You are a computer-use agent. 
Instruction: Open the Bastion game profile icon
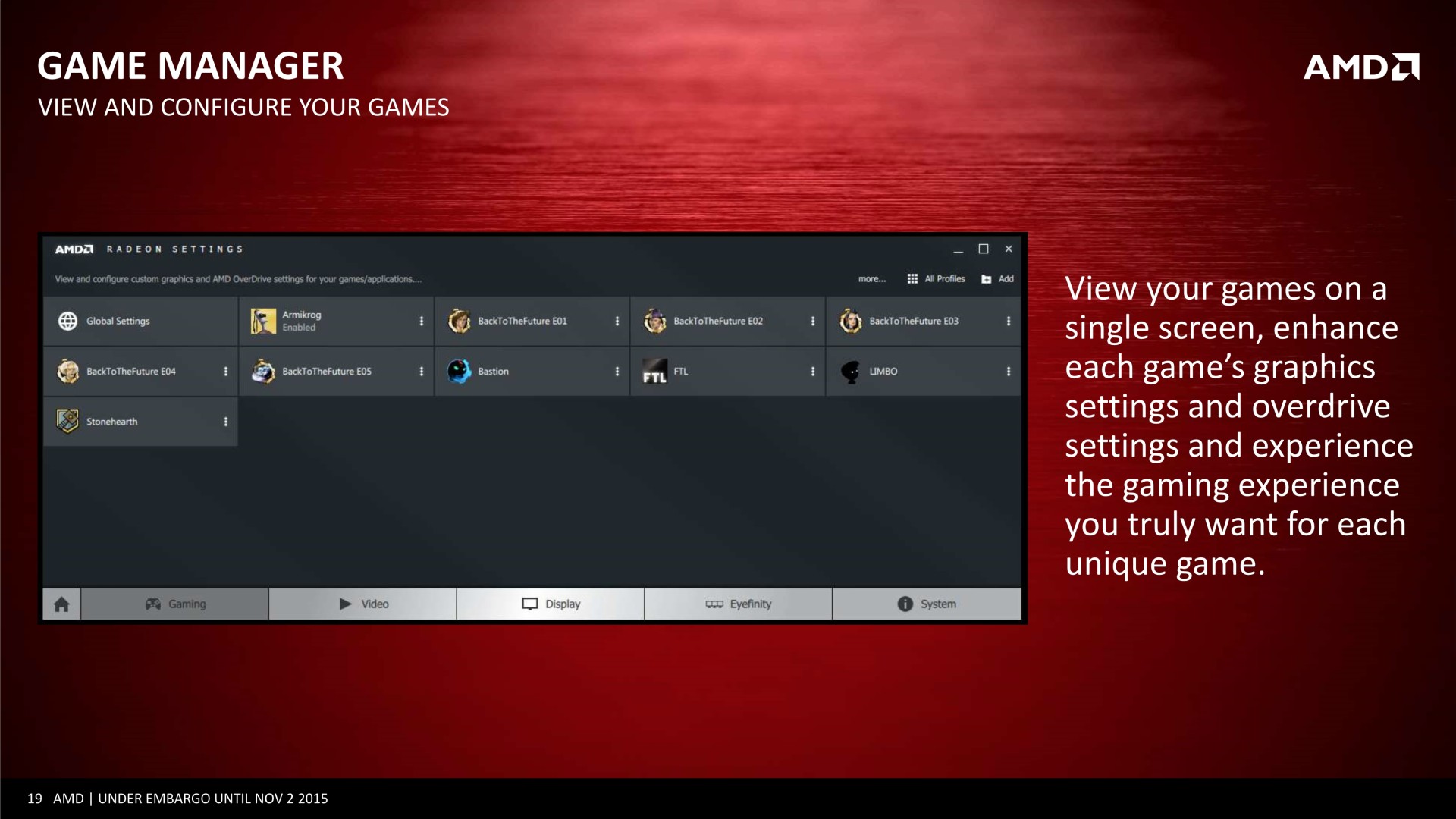pos(459,372)
